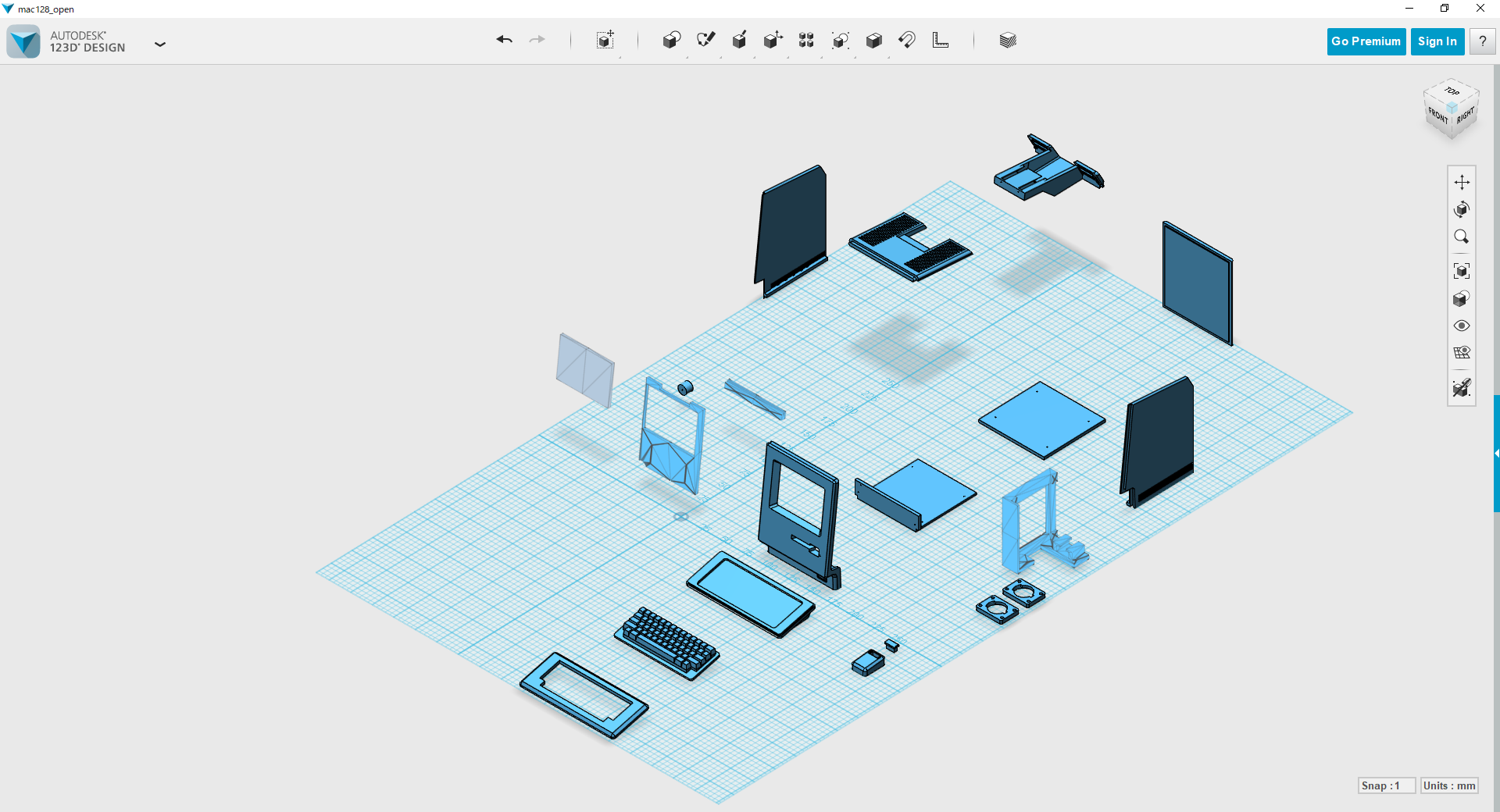Expand the main application menu
Viewport: 1500px width, 812px height.
click(x=160, y=45)
